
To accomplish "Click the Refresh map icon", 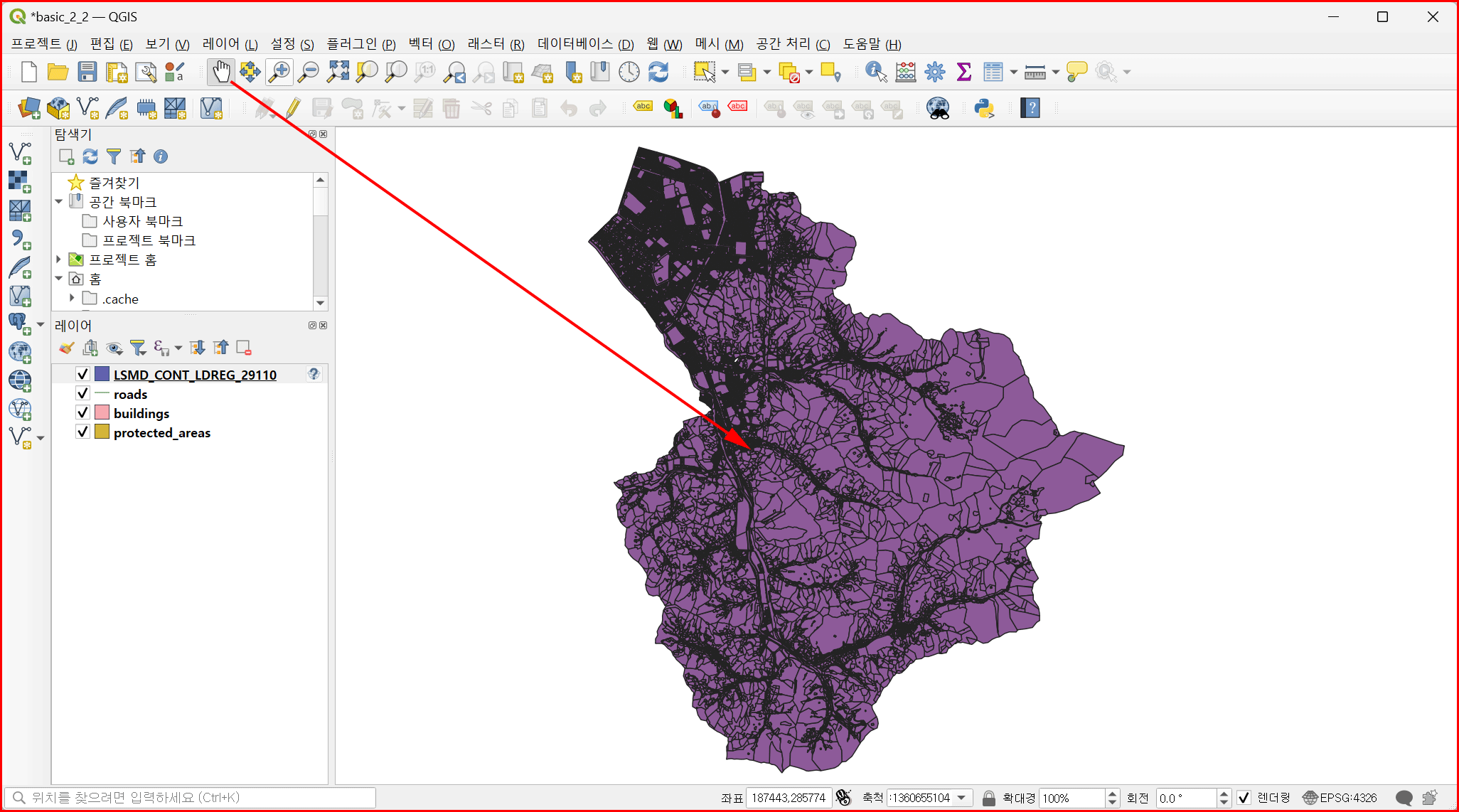I will (x=658, y=72).
